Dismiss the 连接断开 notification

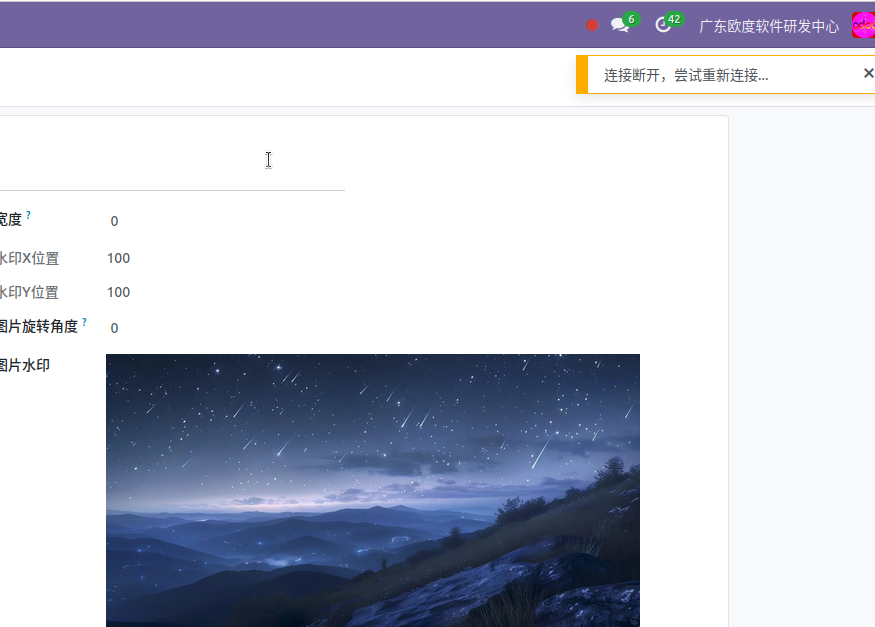click(868, 73)
